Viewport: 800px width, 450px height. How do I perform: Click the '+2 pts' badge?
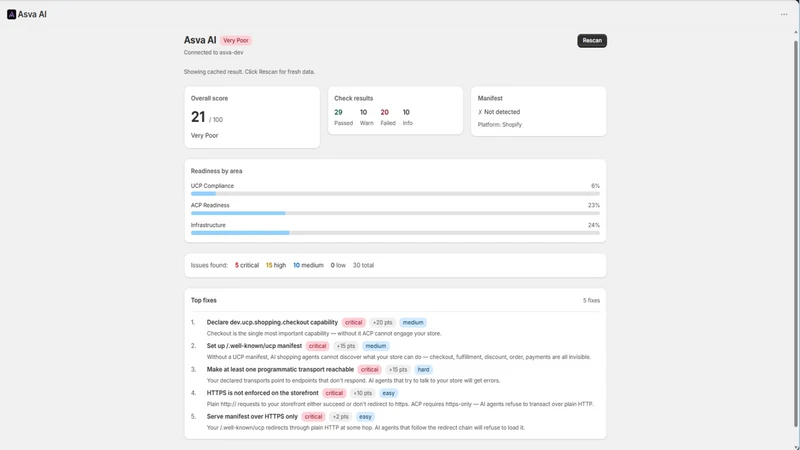click(340, 416)
